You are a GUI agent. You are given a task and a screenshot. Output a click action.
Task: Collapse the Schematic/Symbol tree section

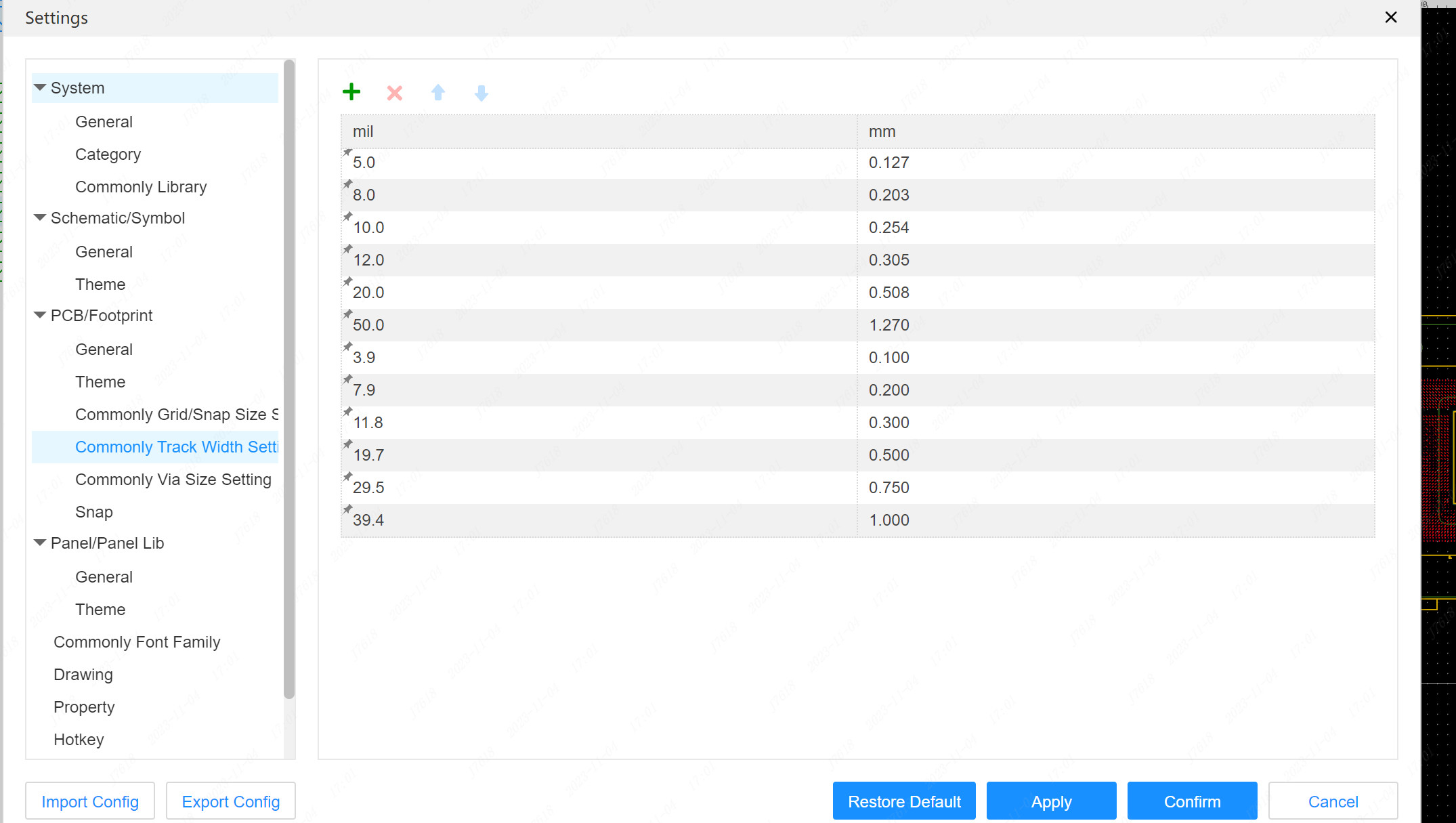(40, 217)
